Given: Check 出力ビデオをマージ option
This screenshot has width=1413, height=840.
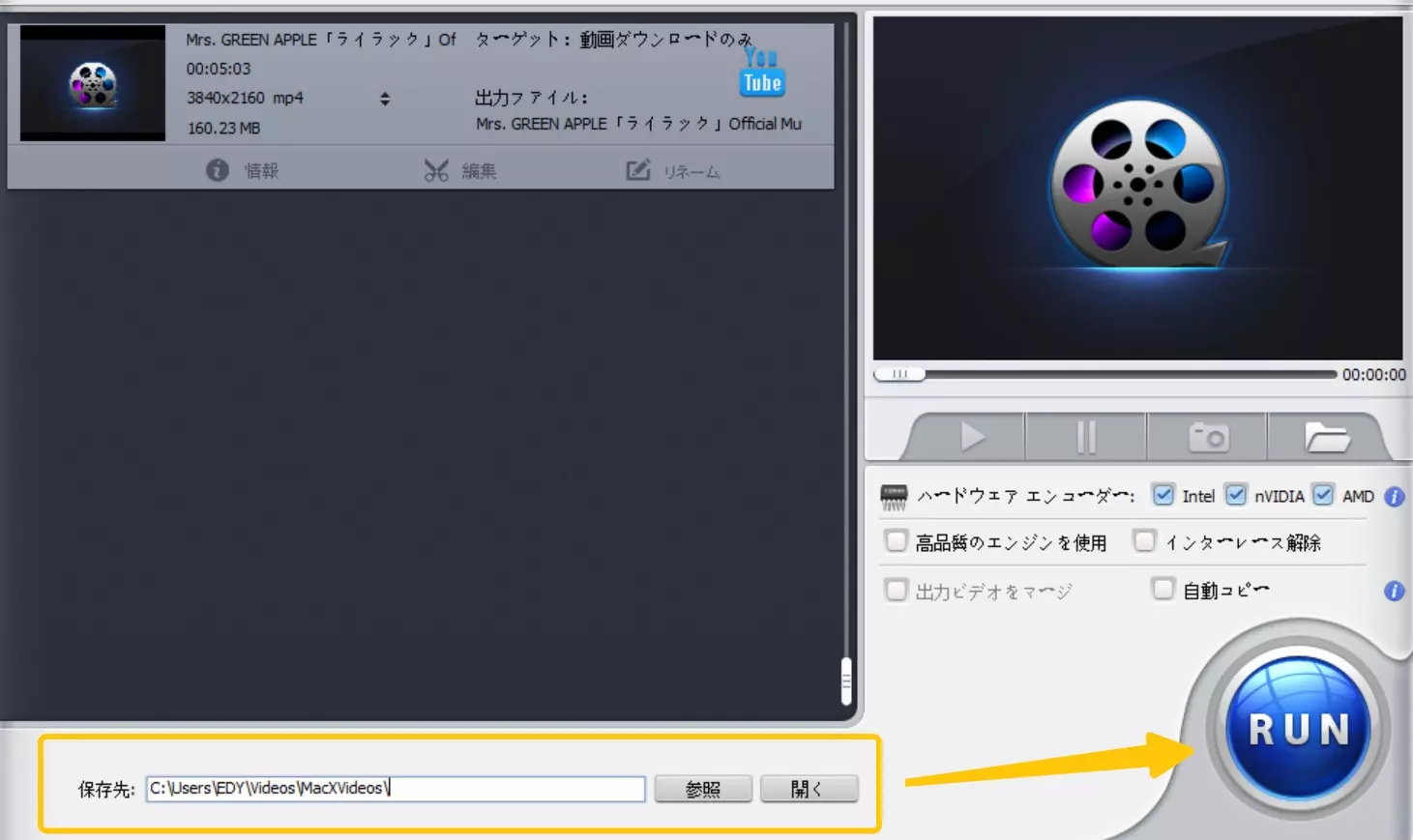Looking at the screenshot, I should point(897,589).
